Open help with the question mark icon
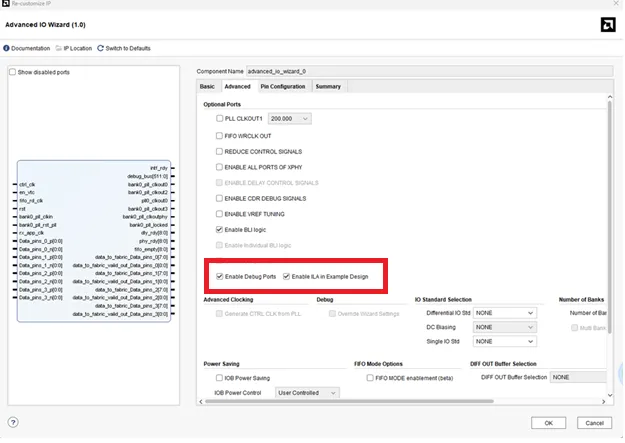The width and height of the screenshot is (625, 443). pyautogui.click(x=13, y=422)
